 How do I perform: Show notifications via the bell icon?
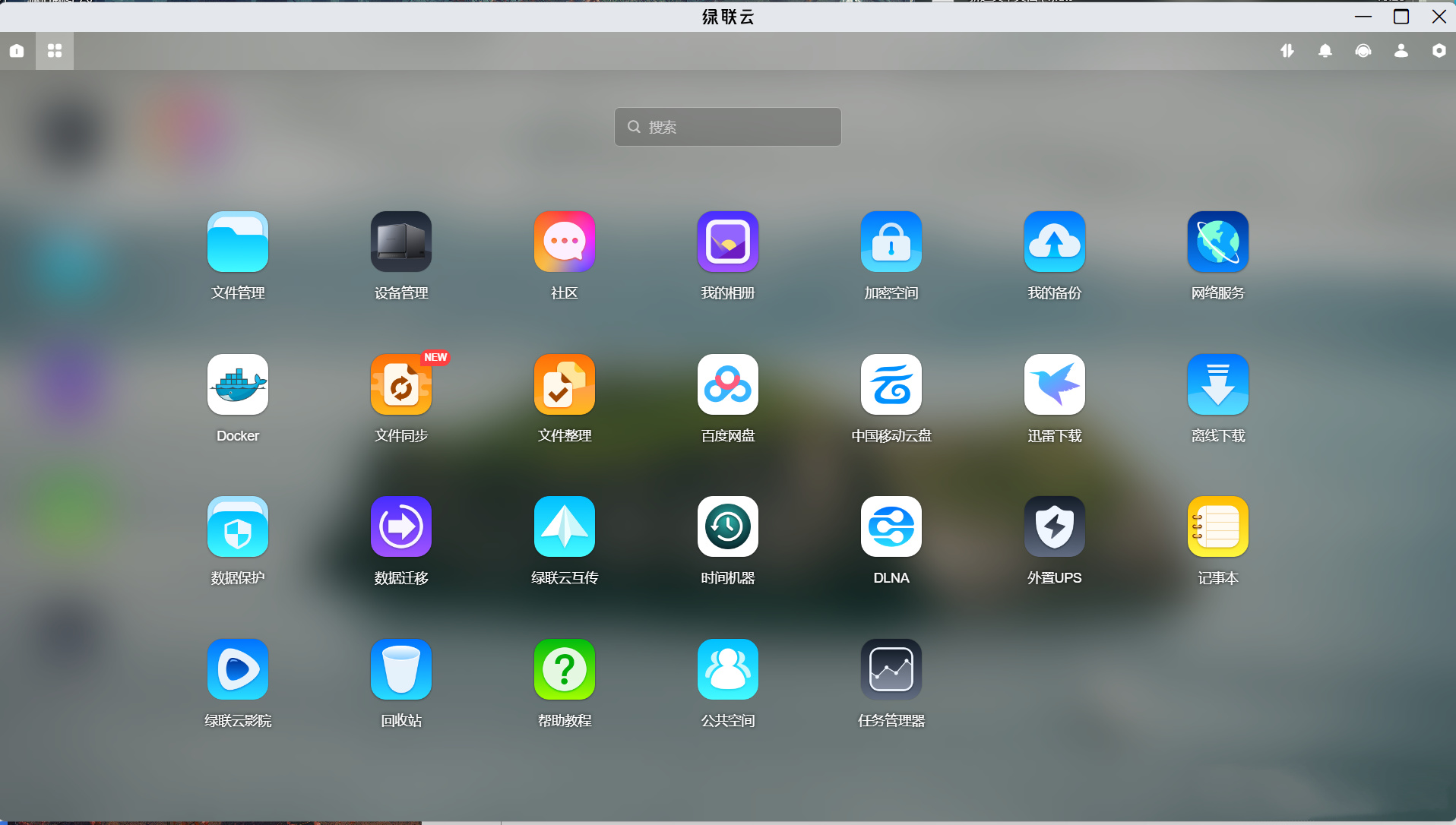point(1325,51)
